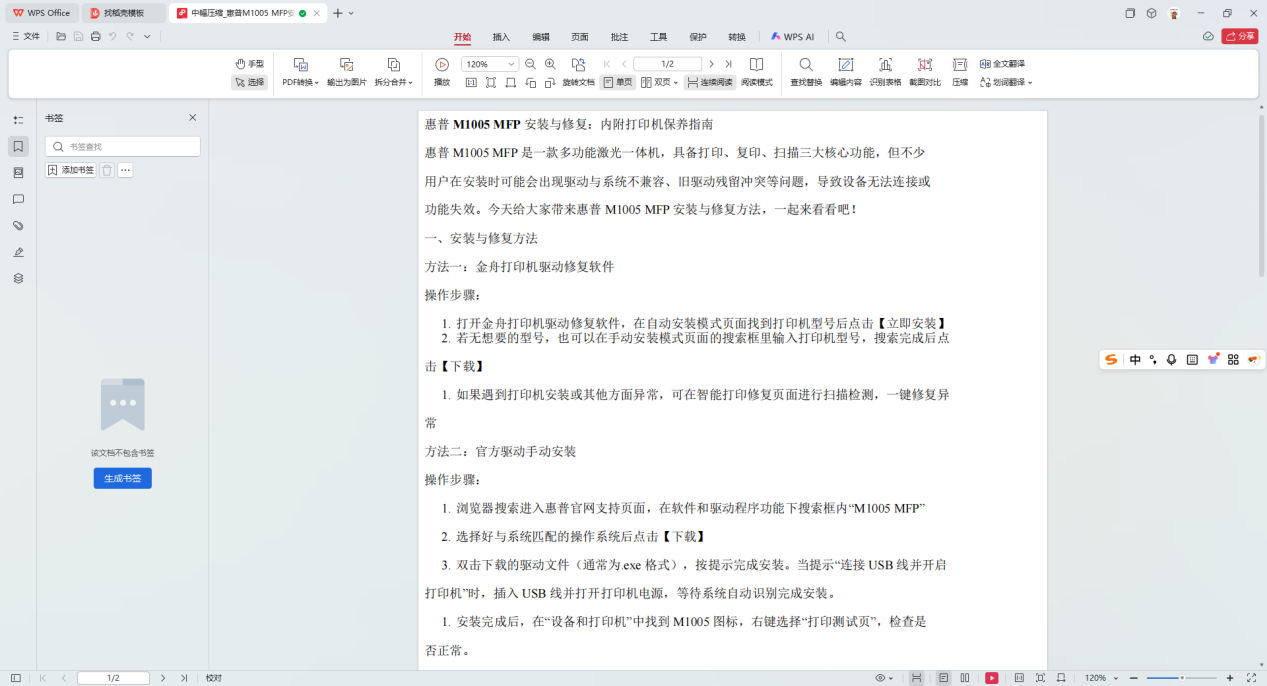Click the zoom in magnifier in ribbon
Viewport: 1267px width, 686px height.
[550, 64]
